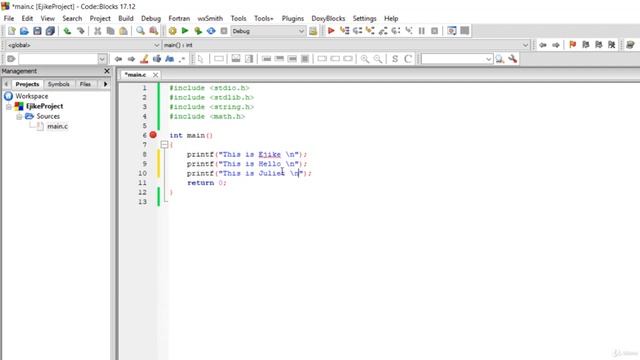640x360 pixels.
Task: Click the Abort build icon
Action: click(224, 31)
